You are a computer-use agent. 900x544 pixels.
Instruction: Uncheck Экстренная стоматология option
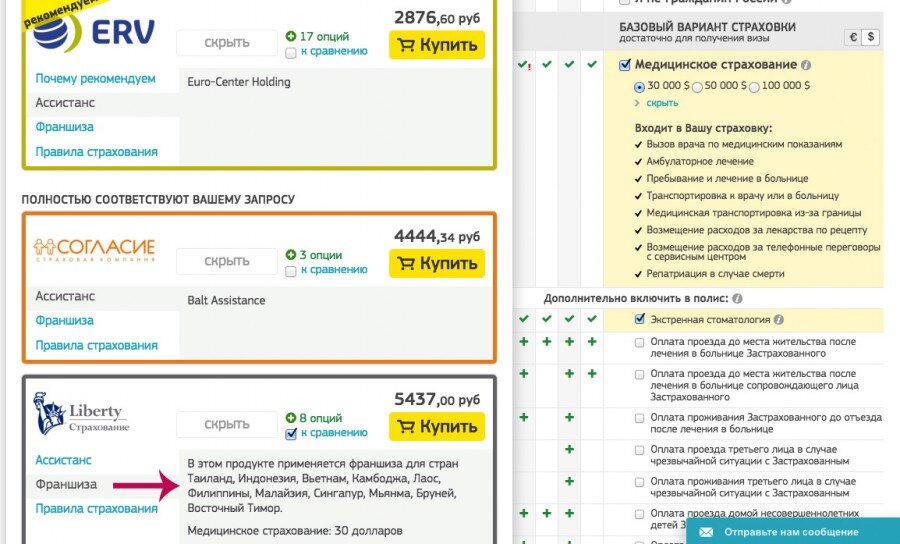coord(640,319)
